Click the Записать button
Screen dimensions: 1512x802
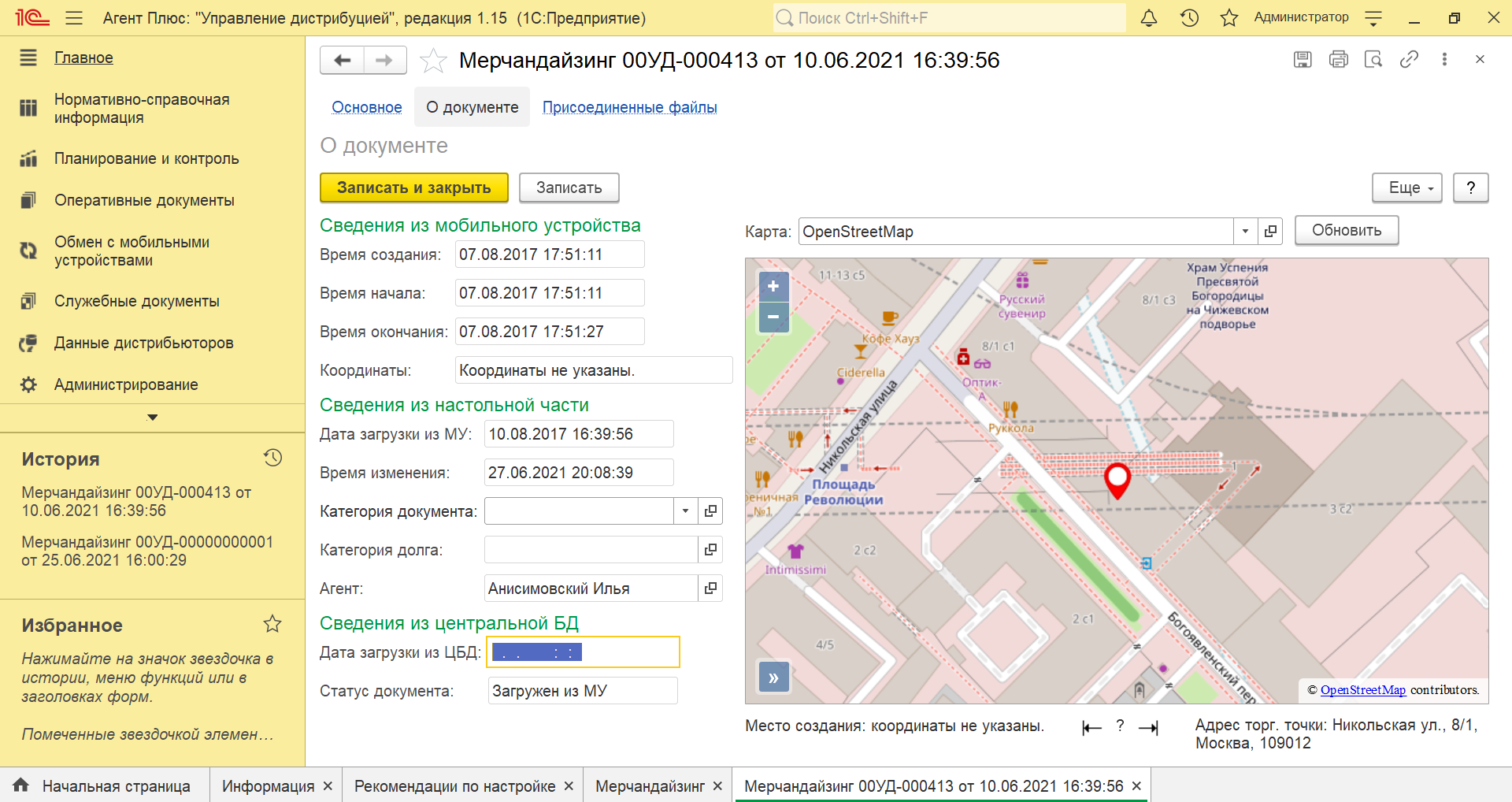(x=569, y=188)
